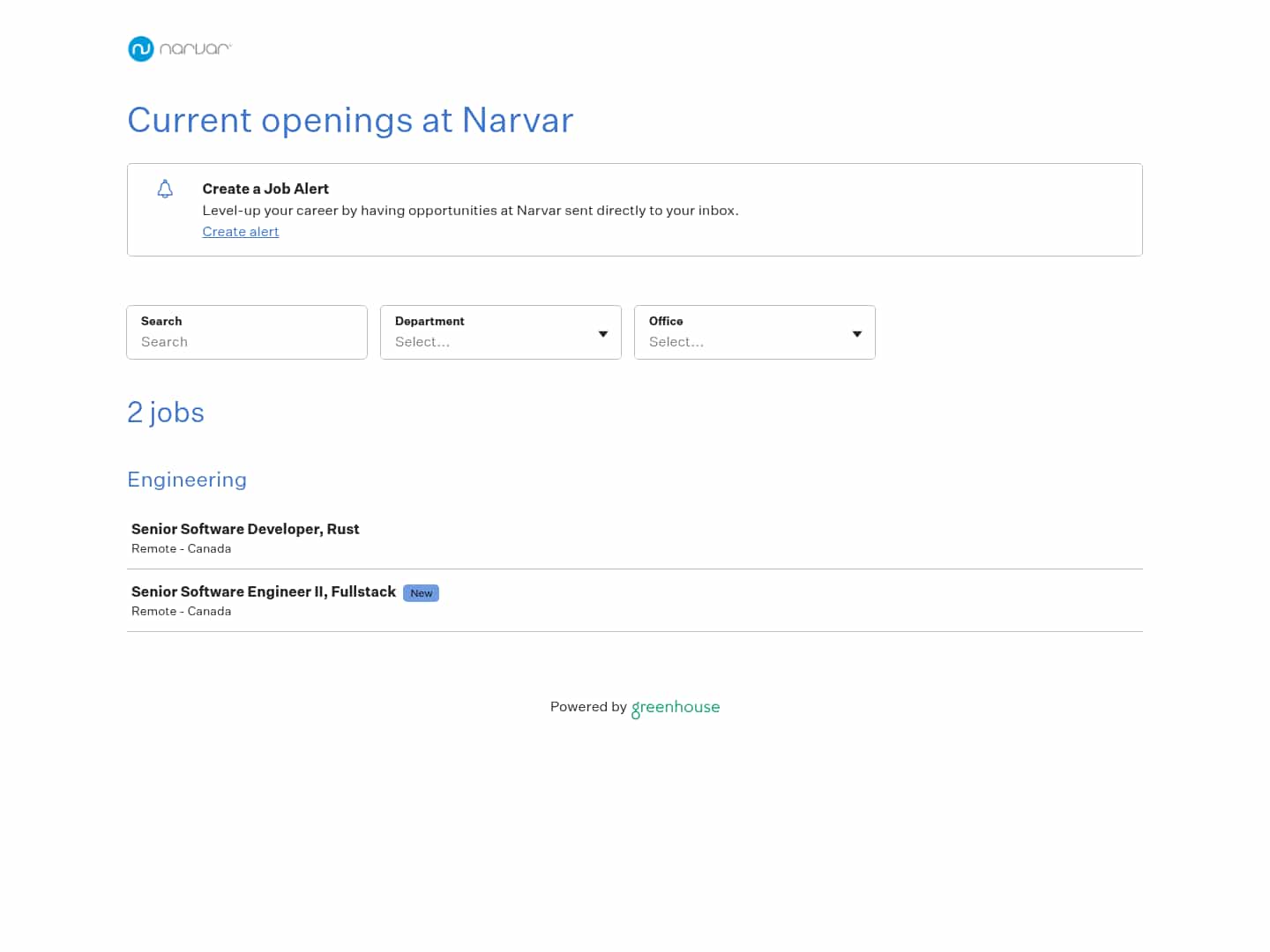Click the Office dropdown arrow
Viewport: 1270px width, 952px height.
(857, 334)
